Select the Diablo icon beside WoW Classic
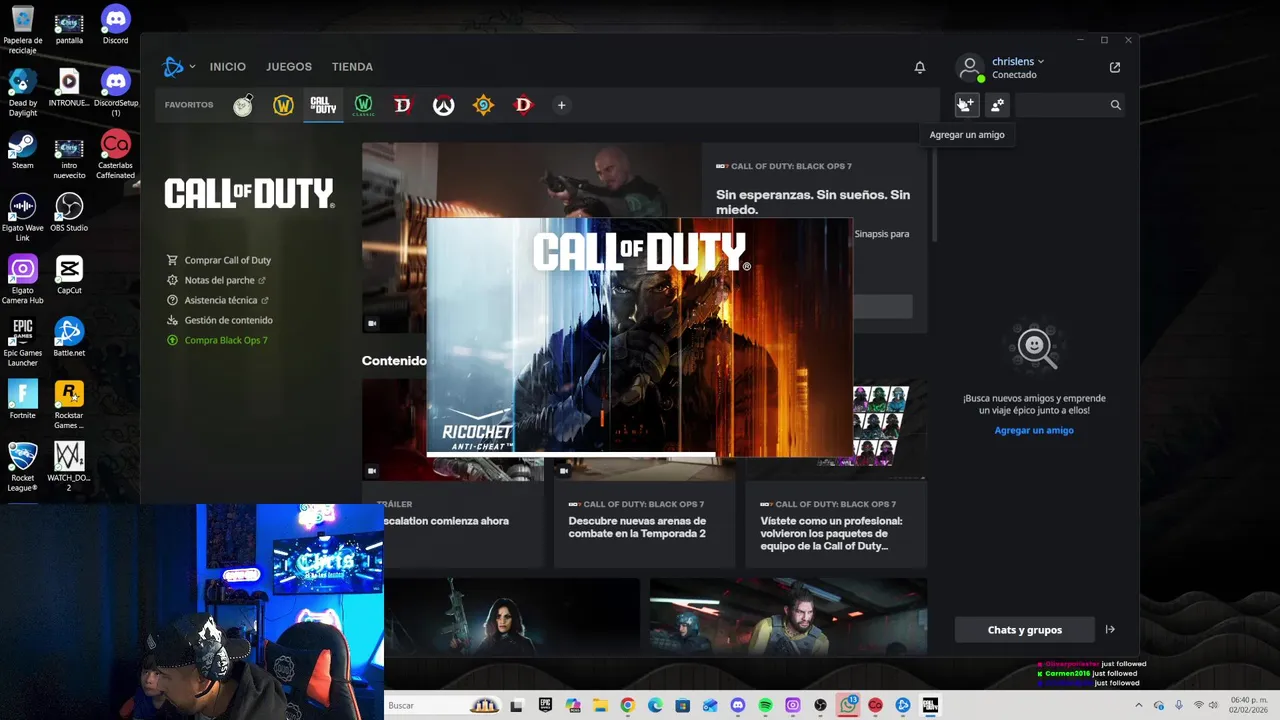 (403, 105)
